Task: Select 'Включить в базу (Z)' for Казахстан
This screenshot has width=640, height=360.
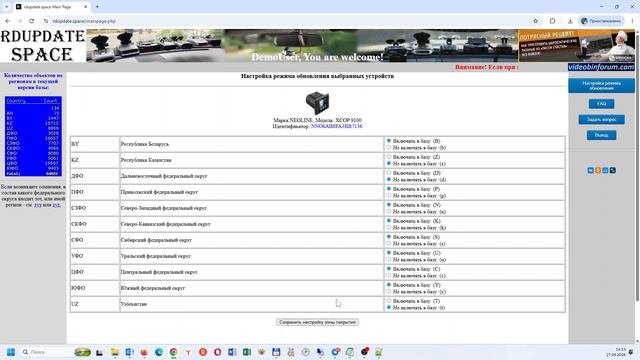Action: click(x=389, y=157)
